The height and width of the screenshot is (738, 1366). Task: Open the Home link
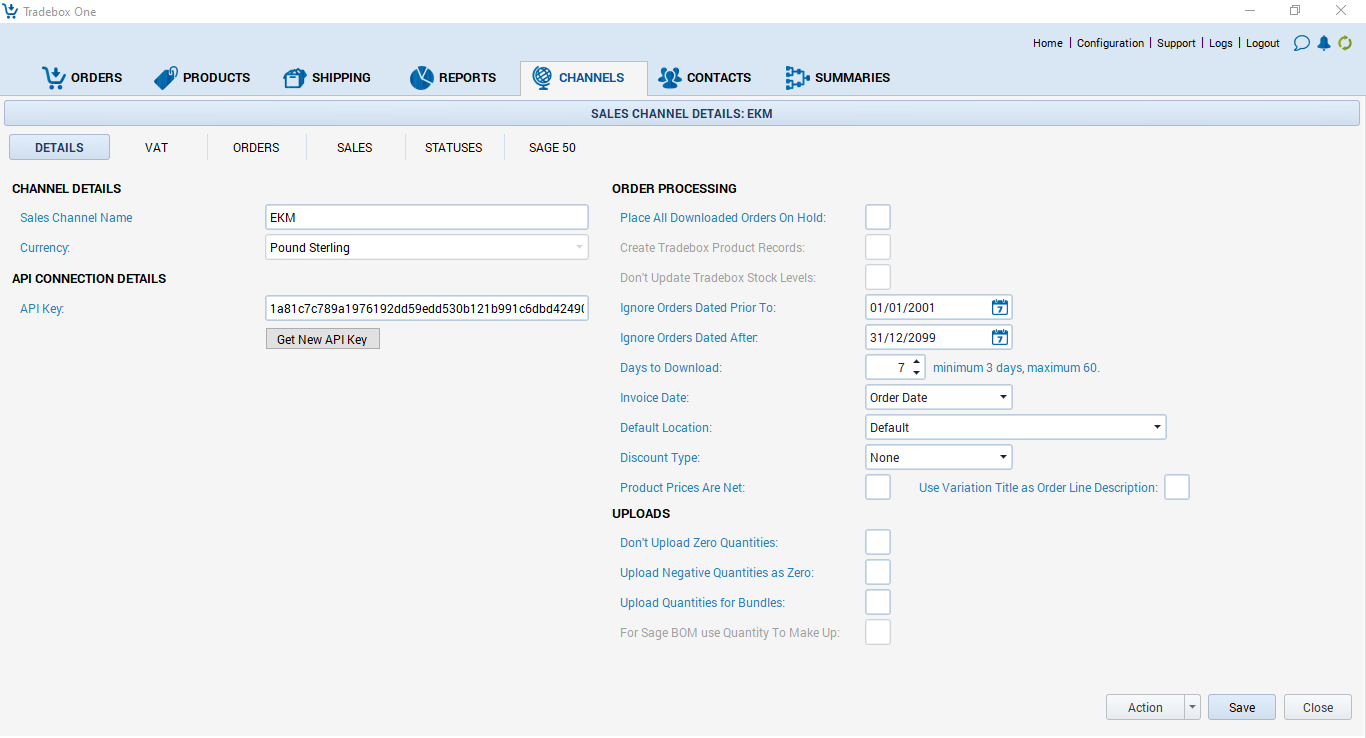(1048, 43)
